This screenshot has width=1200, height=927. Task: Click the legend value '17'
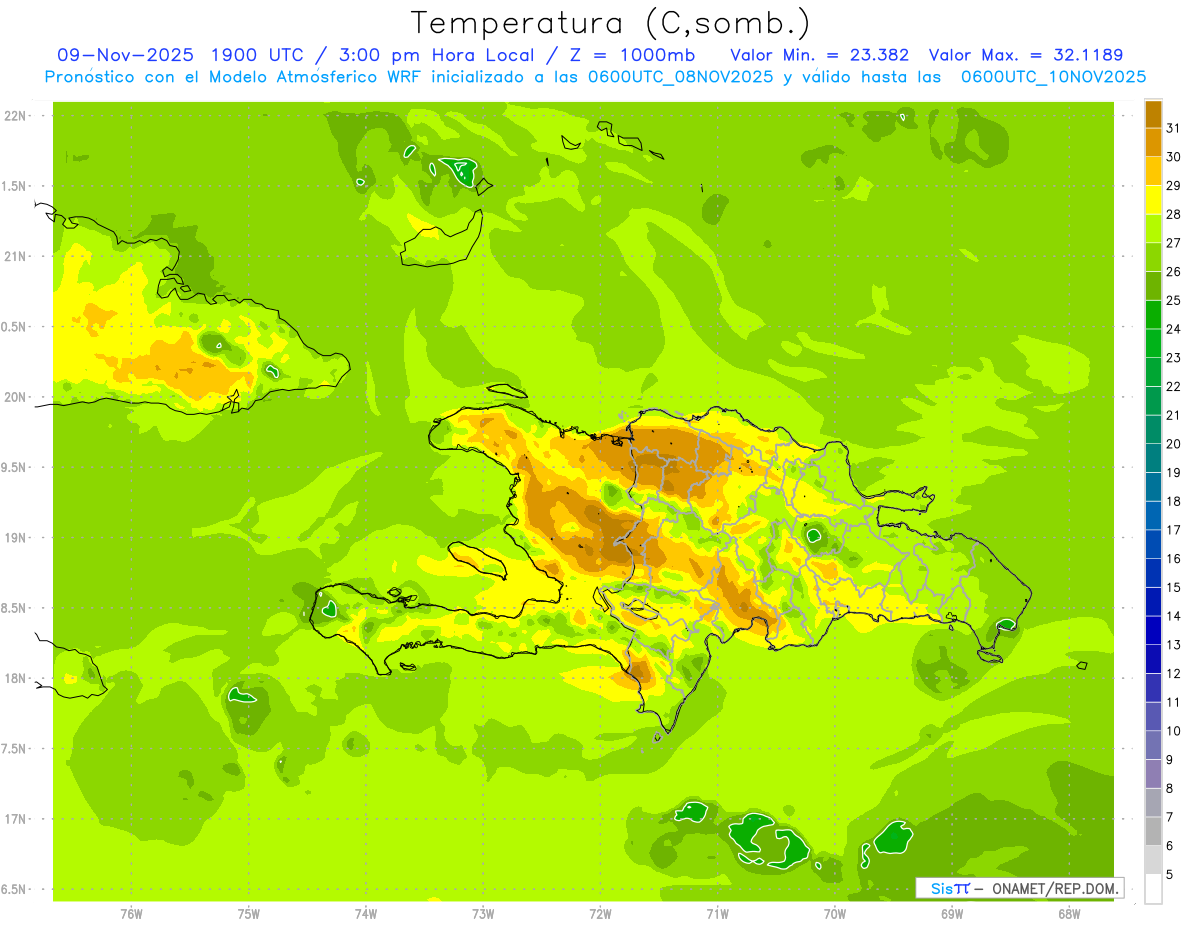click(1174, 530)
